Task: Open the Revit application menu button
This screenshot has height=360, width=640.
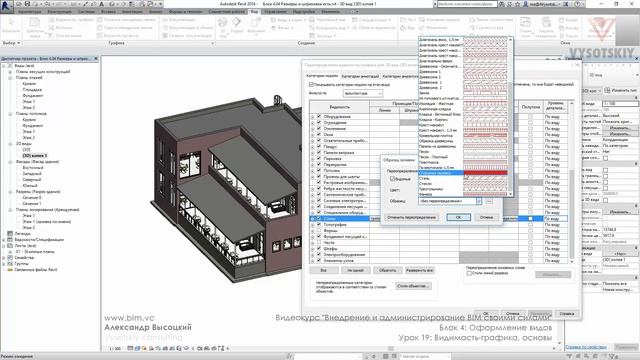Action: click(6, 6)
